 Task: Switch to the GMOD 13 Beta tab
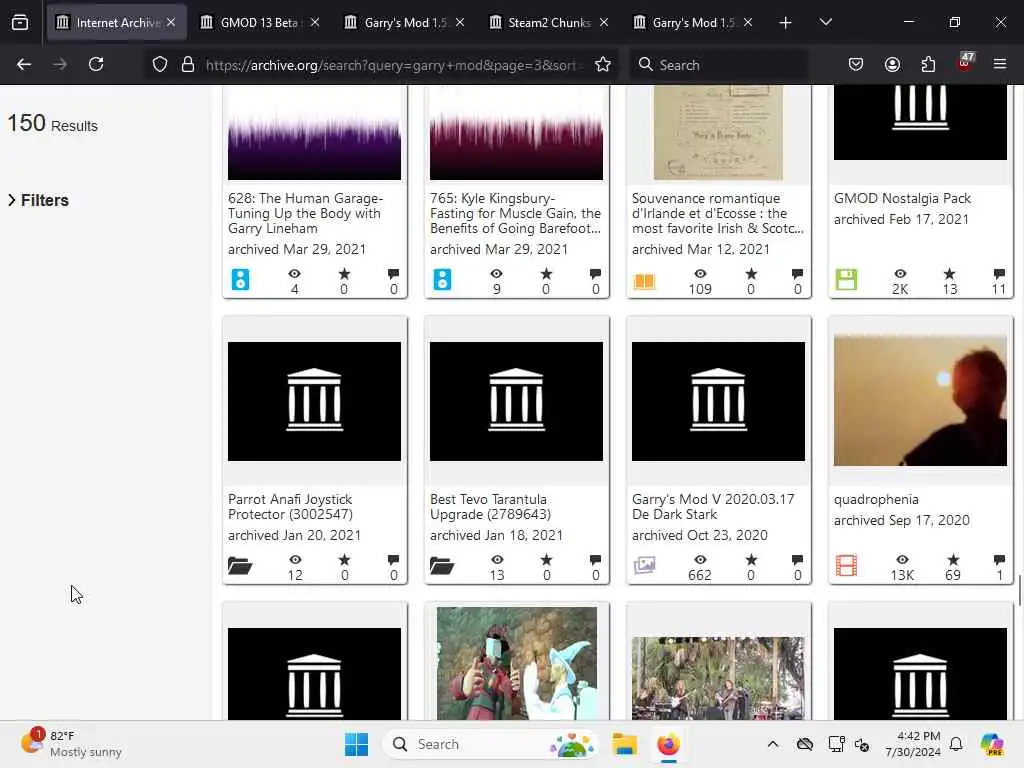click(x=259, y=22)
